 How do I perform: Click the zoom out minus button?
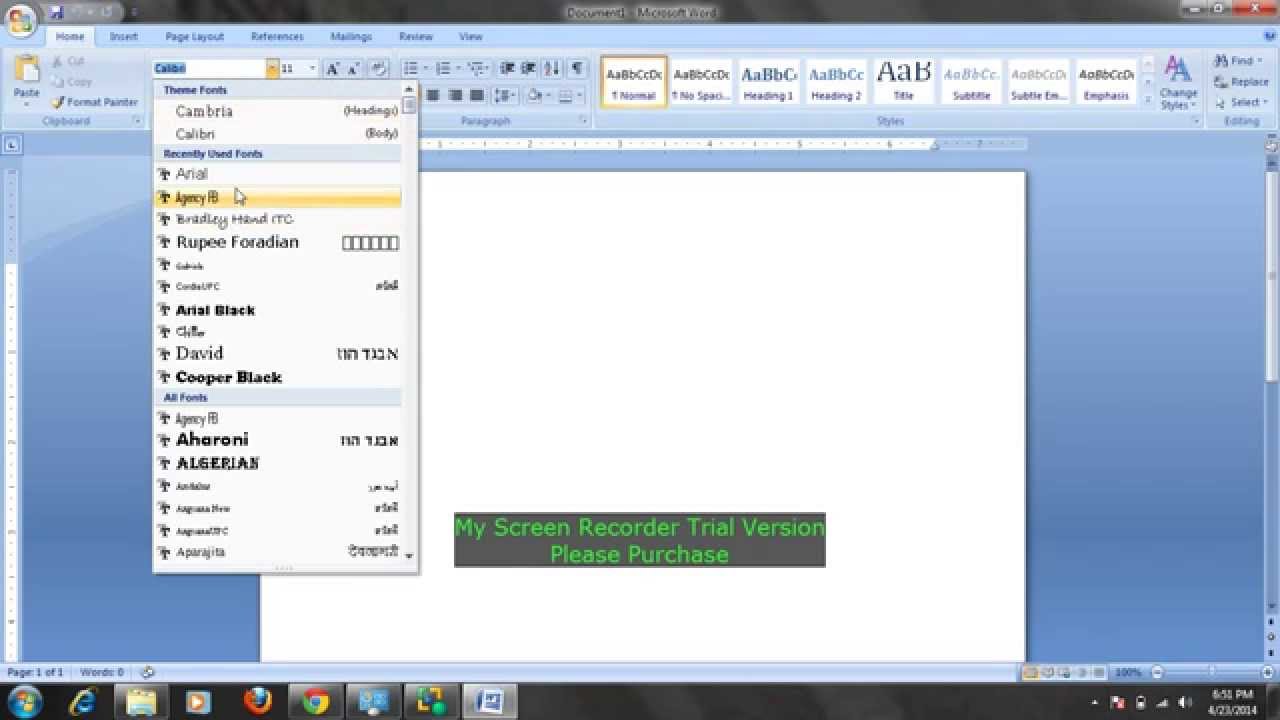click(x=1157, y=673)
